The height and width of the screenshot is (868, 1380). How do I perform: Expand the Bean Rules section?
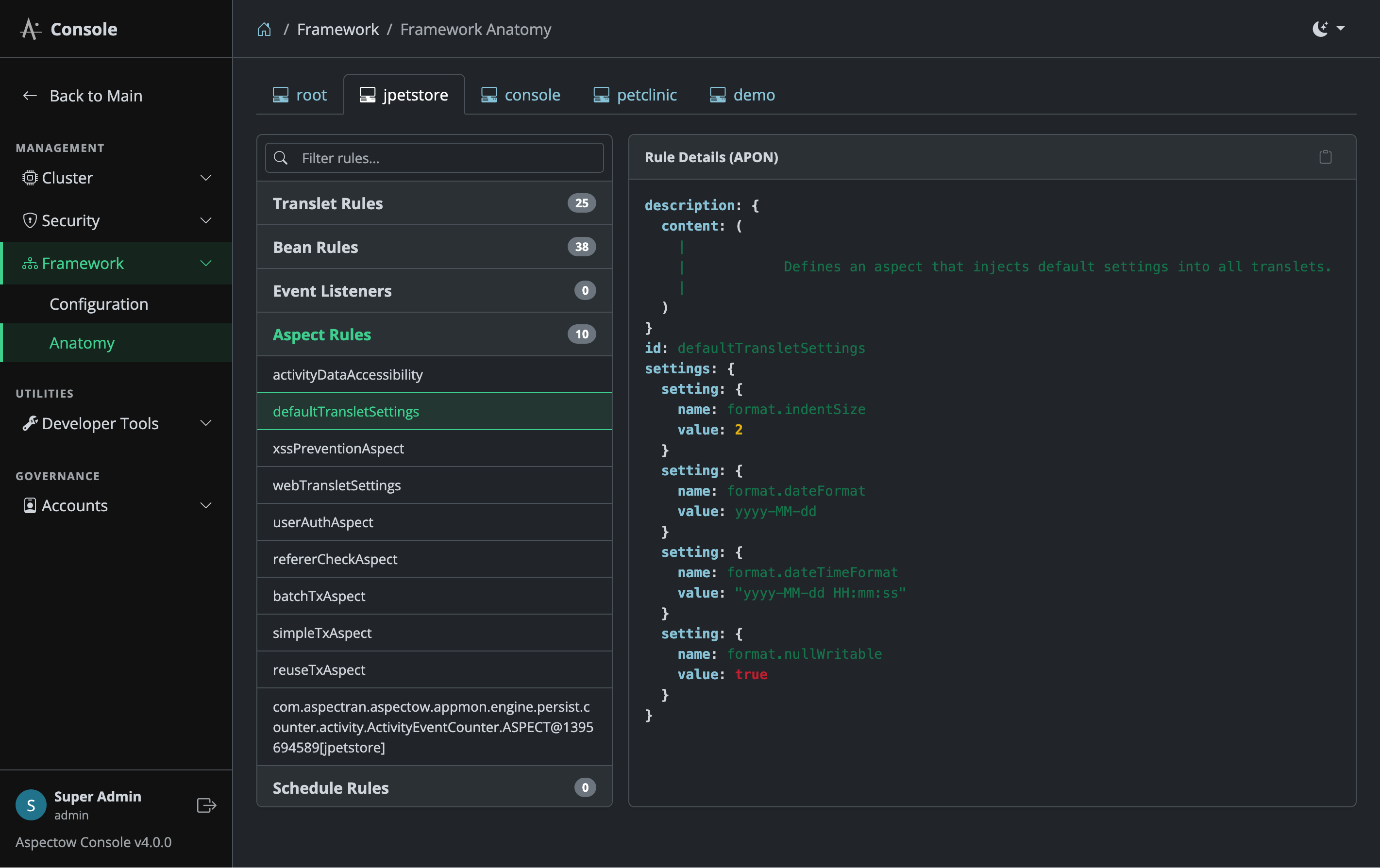(435, 247)
